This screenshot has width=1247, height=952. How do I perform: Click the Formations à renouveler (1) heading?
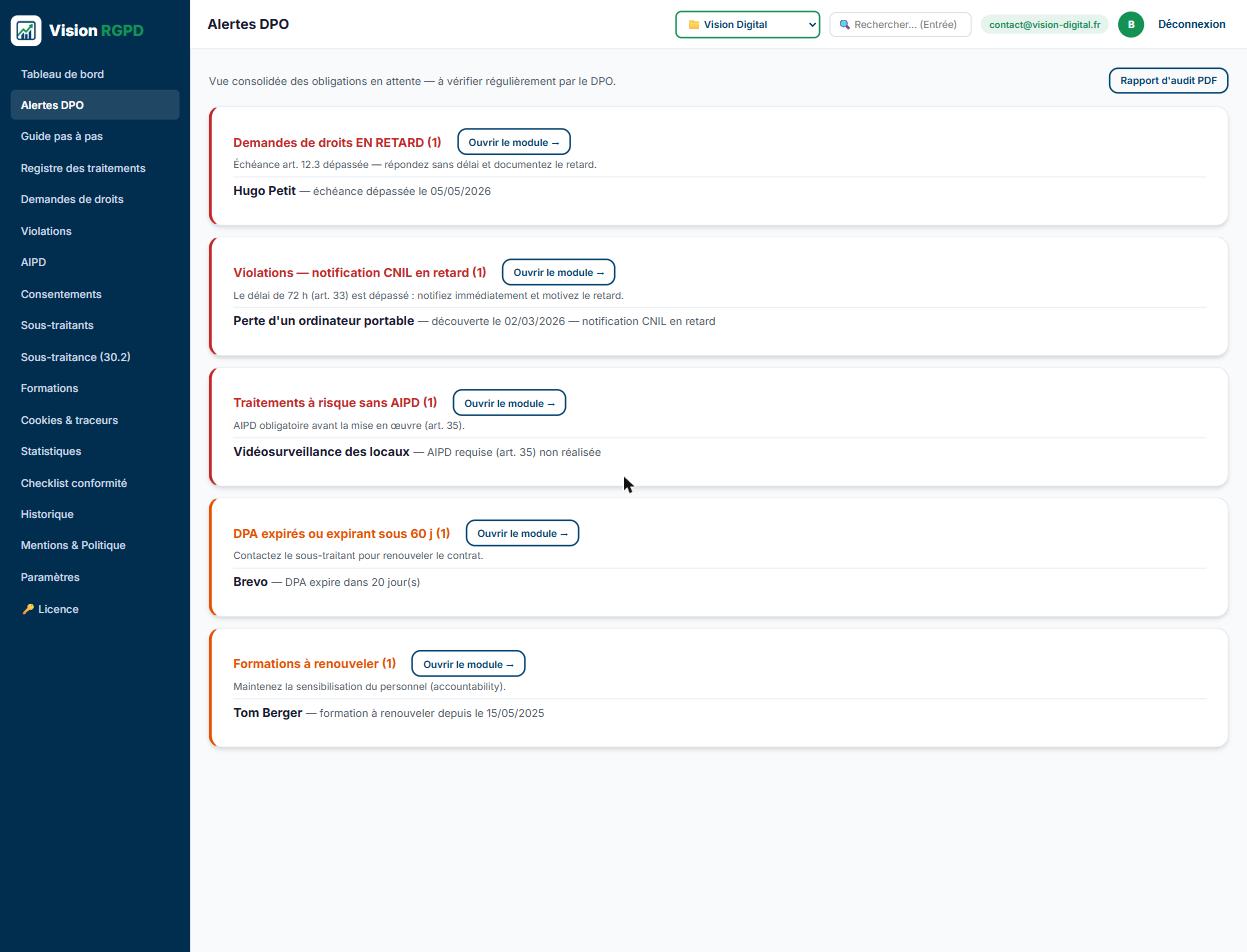314,664
